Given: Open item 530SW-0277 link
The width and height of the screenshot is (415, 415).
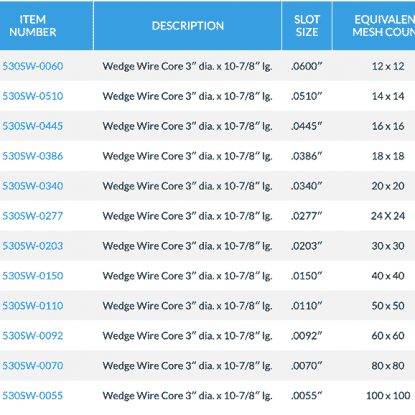Looking at the screenshot, I should pos(33,216).
